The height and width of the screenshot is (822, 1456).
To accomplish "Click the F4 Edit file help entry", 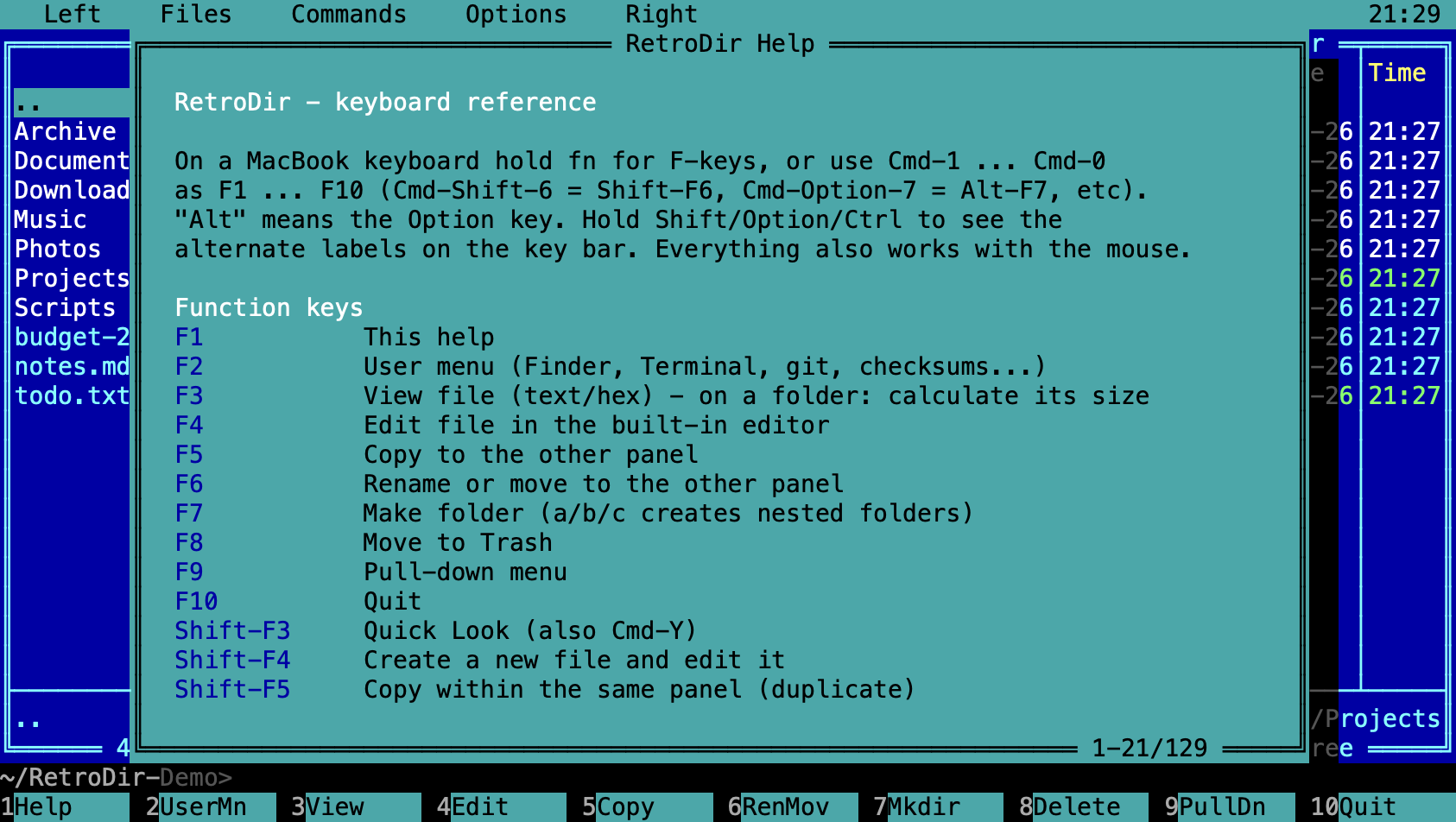I will [502, 426].
